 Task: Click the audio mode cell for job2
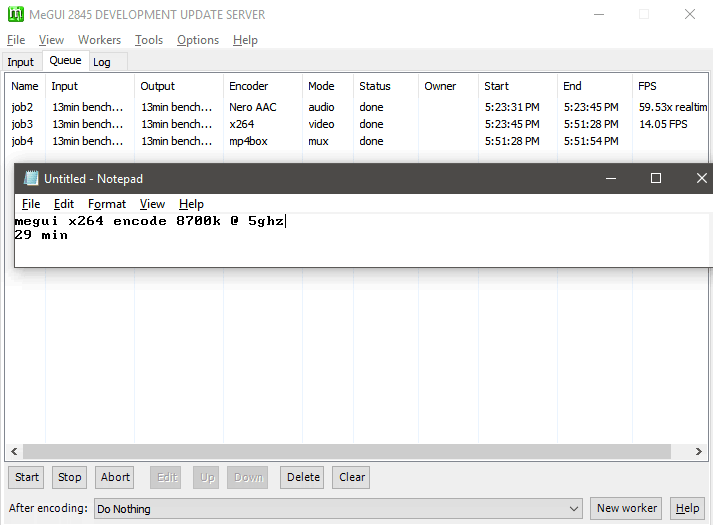[x=321, y=107]
